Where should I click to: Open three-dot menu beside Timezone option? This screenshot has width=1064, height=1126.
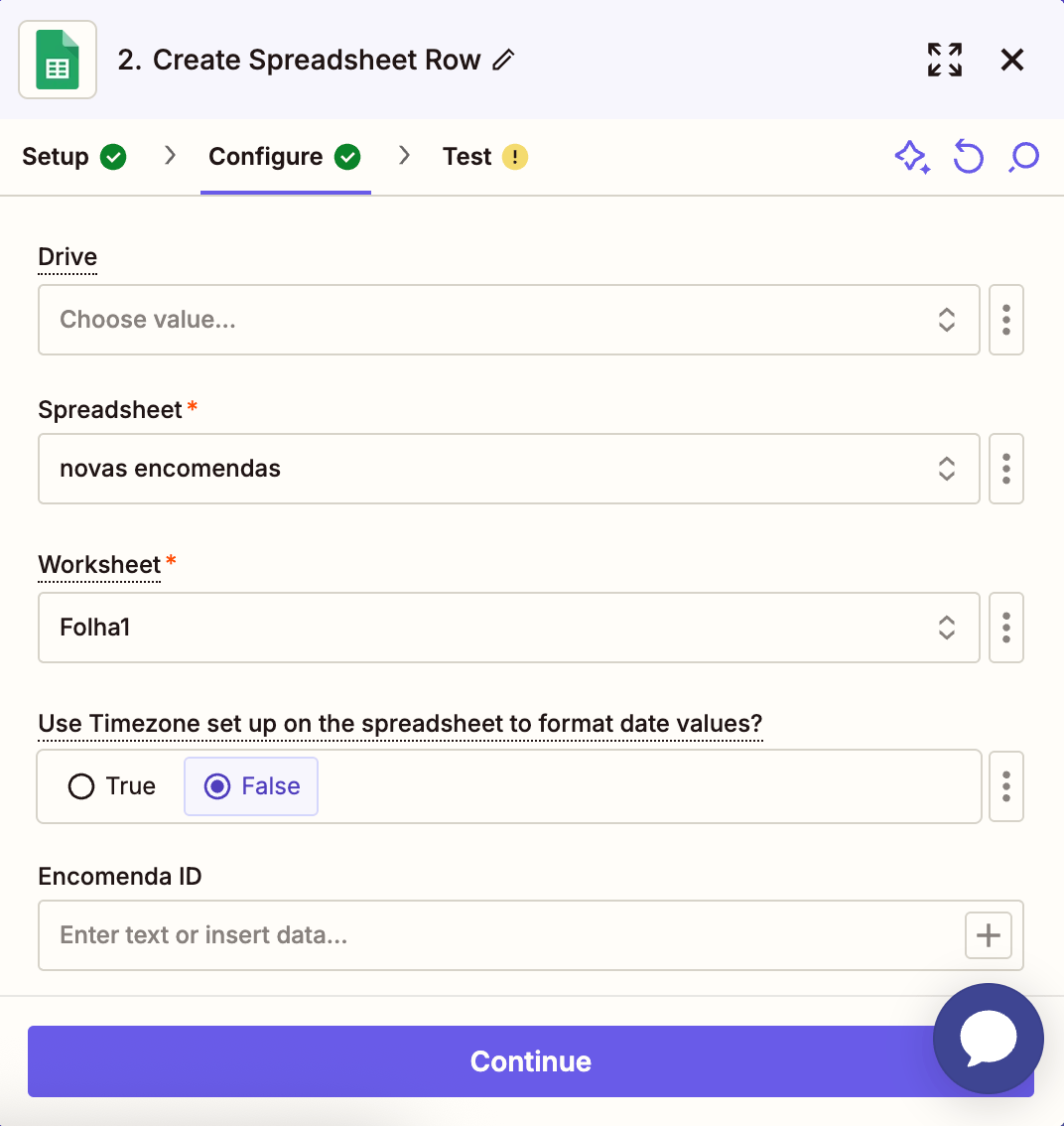1006,786
